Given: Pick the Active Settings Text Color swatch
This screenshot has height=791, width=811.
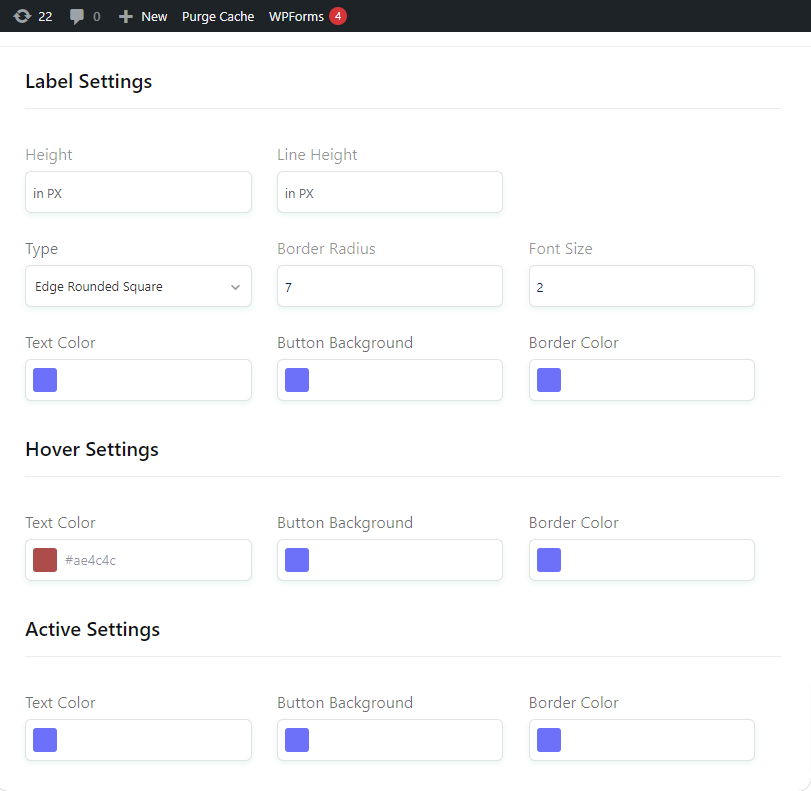Looking at the screenshot, I should 45,740.
